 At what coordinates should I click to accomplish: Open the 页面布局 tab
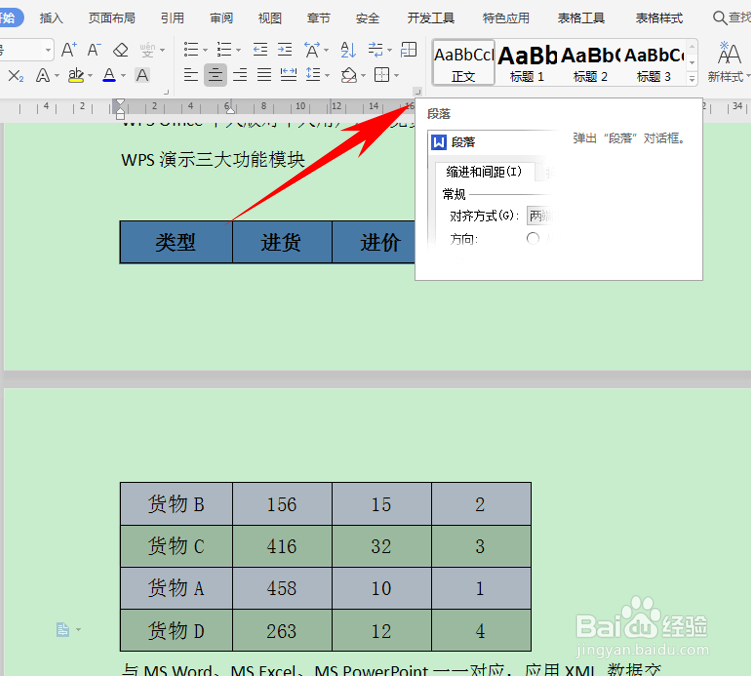112,18
